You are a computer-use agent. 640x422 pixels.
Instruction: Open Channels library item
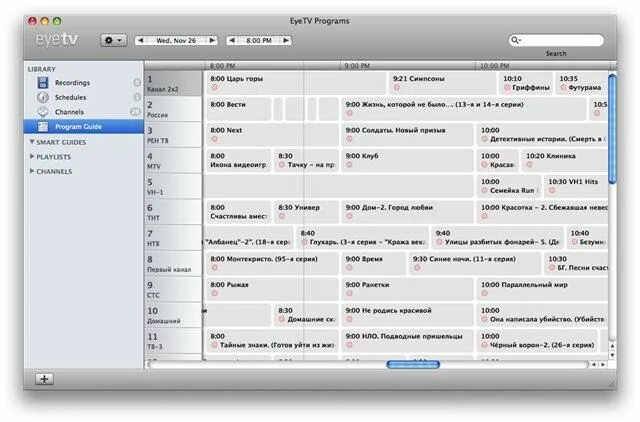click(x=83, y=112)
